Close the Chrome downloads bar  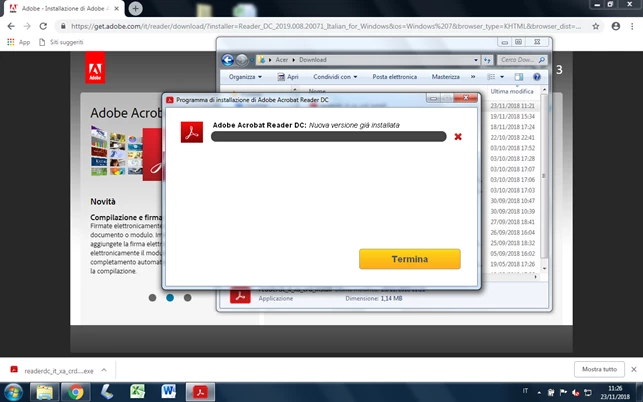coord(634,369)
